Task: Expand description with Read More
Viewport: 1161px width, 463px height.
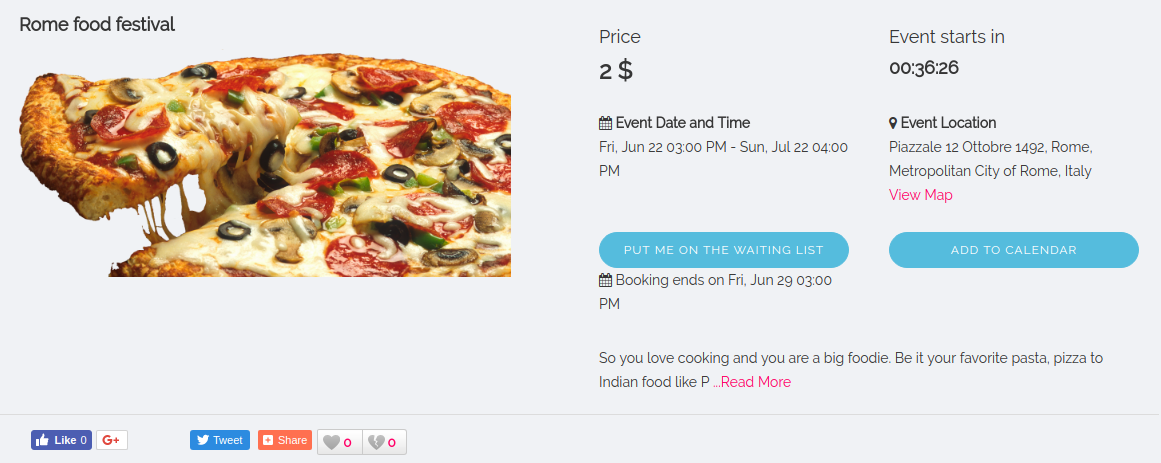Action: coord(755,382)
